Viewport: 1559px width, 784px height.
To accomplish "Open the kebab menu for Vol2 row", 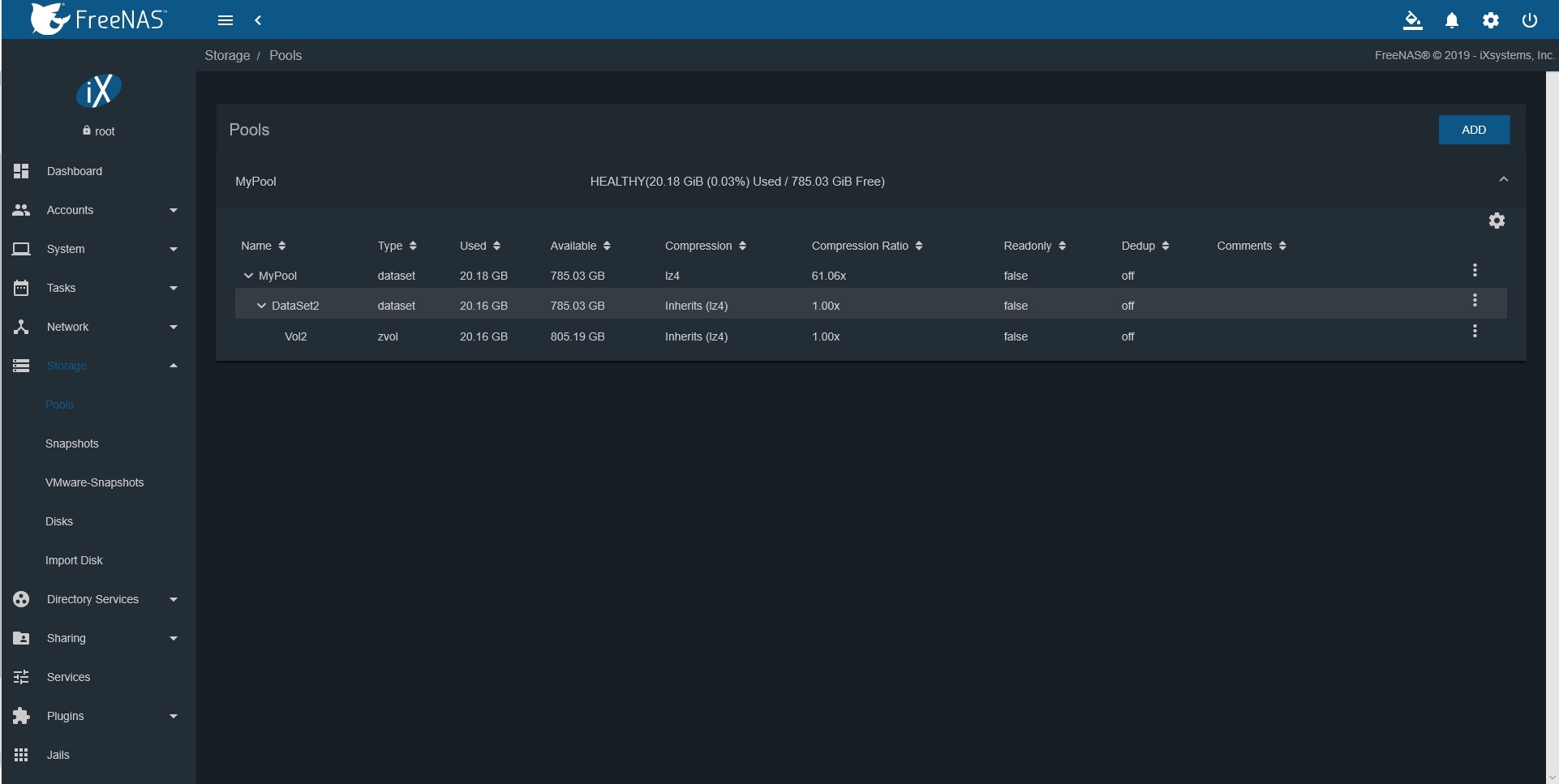I will pyautogui.click(x=1475, y=331).
